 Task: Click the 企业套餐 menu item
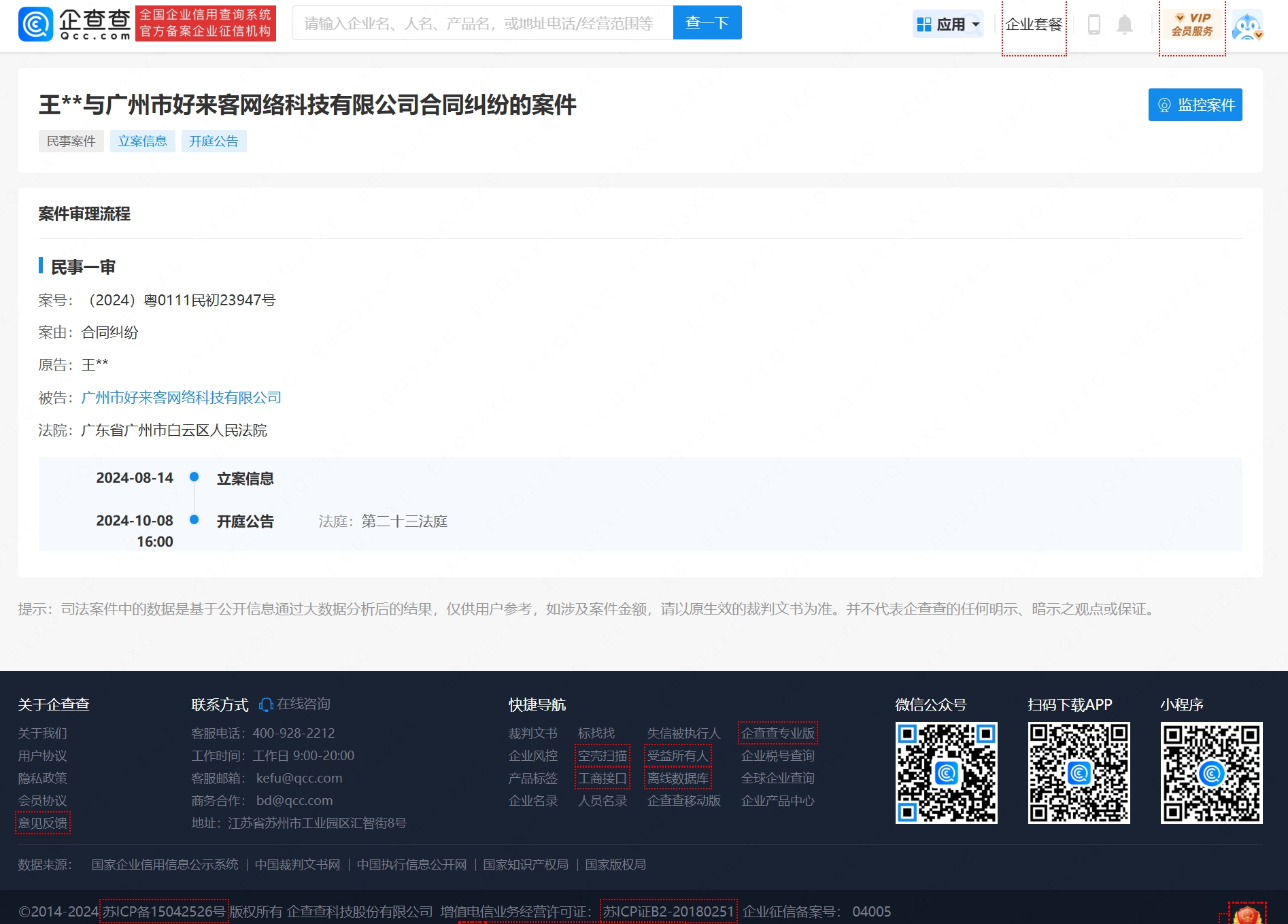click(x=1034, y=24)
